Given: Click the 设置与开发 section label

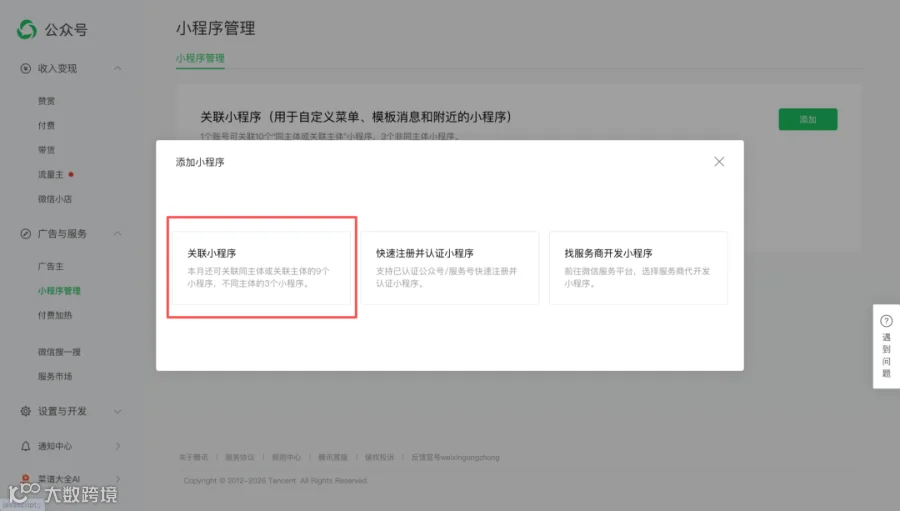Looking at the screenshot, I should (x=62, y=411).
